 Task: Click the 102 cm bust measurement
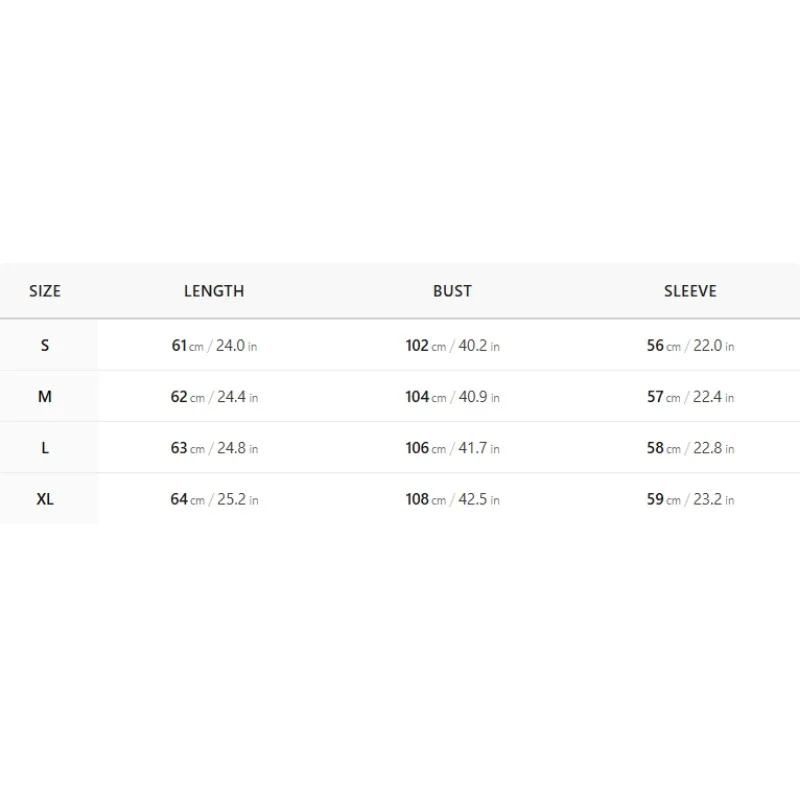coord(426,345)
